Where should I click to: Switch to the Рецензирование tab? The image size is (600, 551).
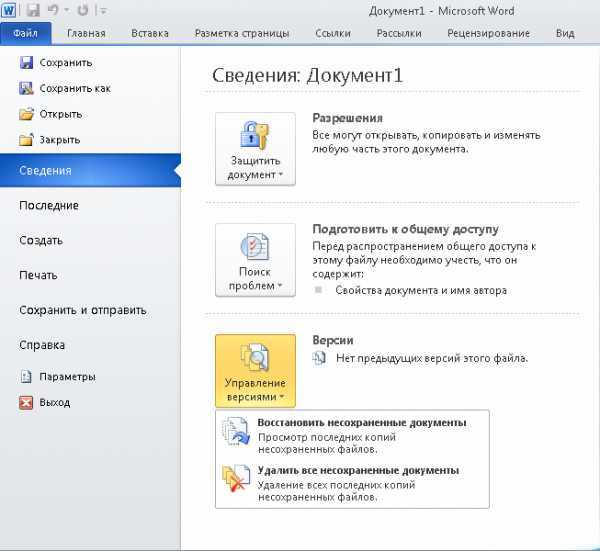pos(489,33)
